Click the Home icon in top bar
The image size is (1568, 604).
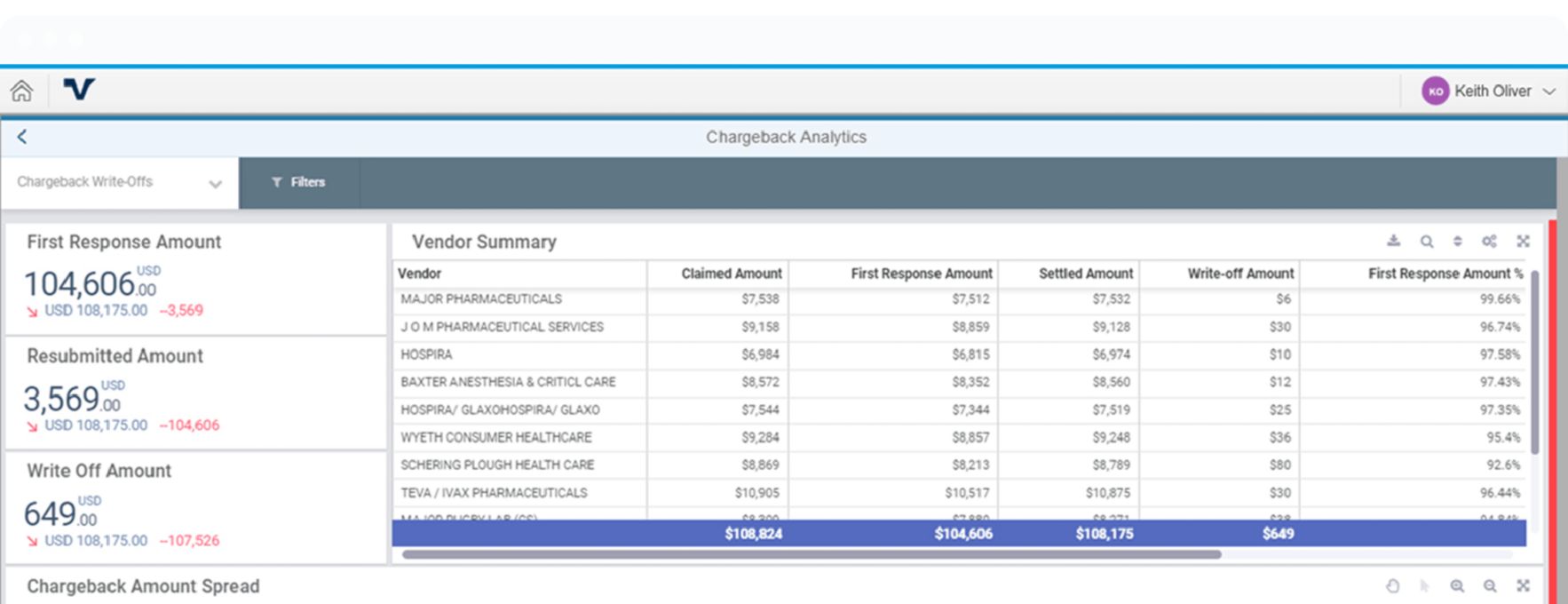[x=21, y=91]
